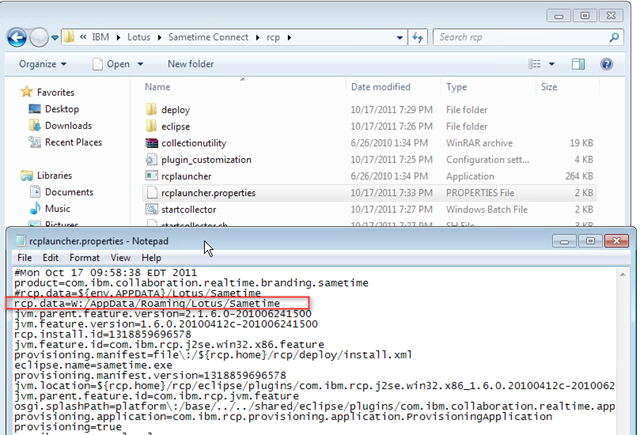Open Documents library
Image resolution: width=640 pixels, height=435 pixels.
pyautogui.click(x=69, y=192)
